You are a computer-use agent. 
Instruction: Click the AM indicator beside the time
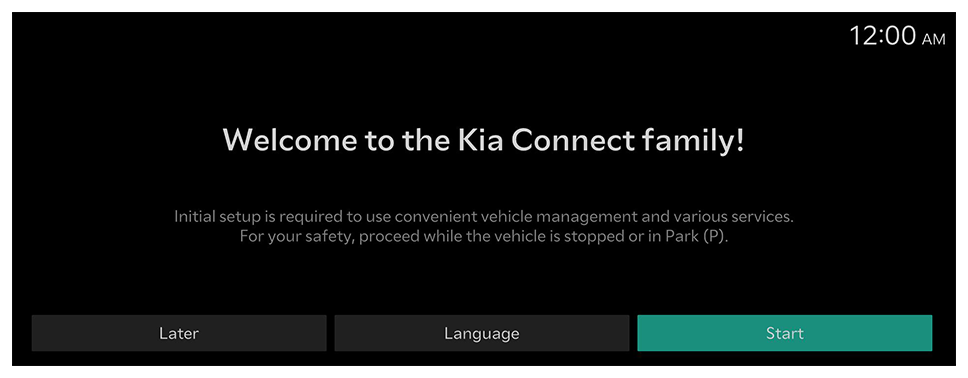tap(933, 40)
